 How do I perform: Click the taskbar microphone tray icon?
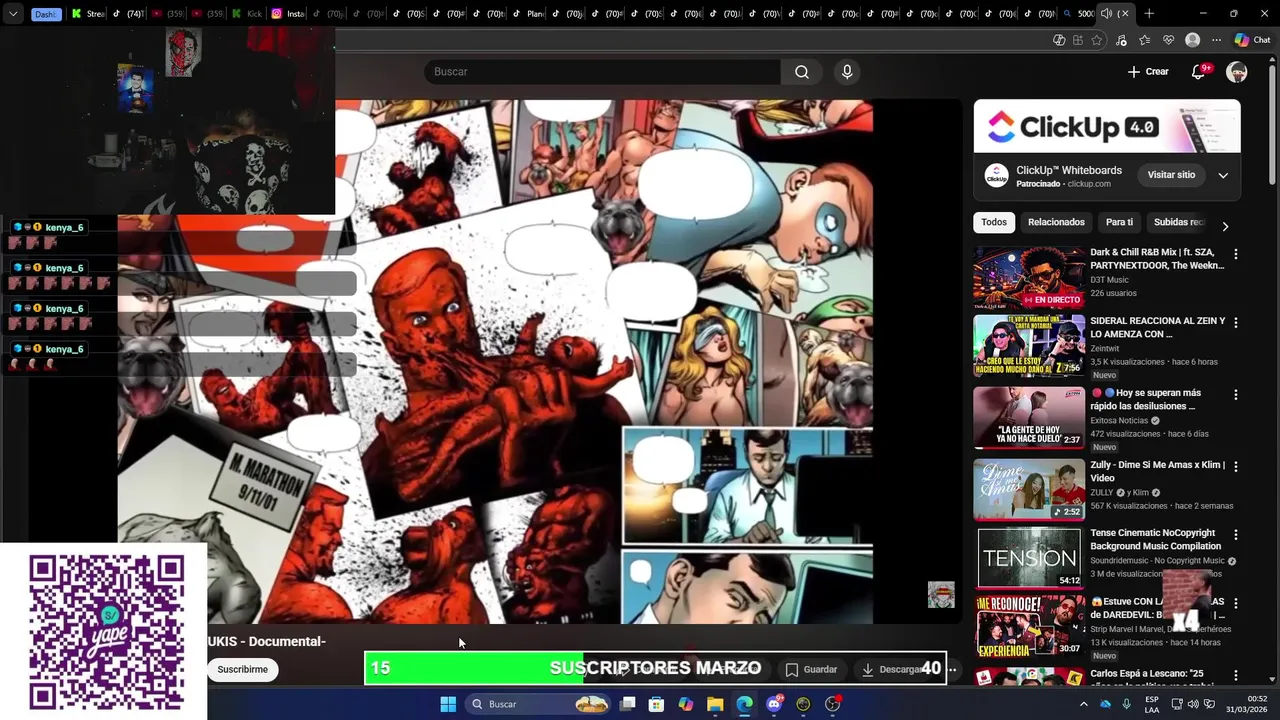tap(1126, 704)
